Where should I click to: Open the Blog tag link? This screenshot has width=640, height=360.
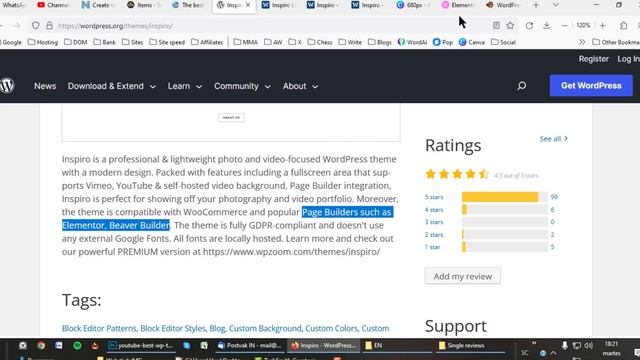pos(217,328)
